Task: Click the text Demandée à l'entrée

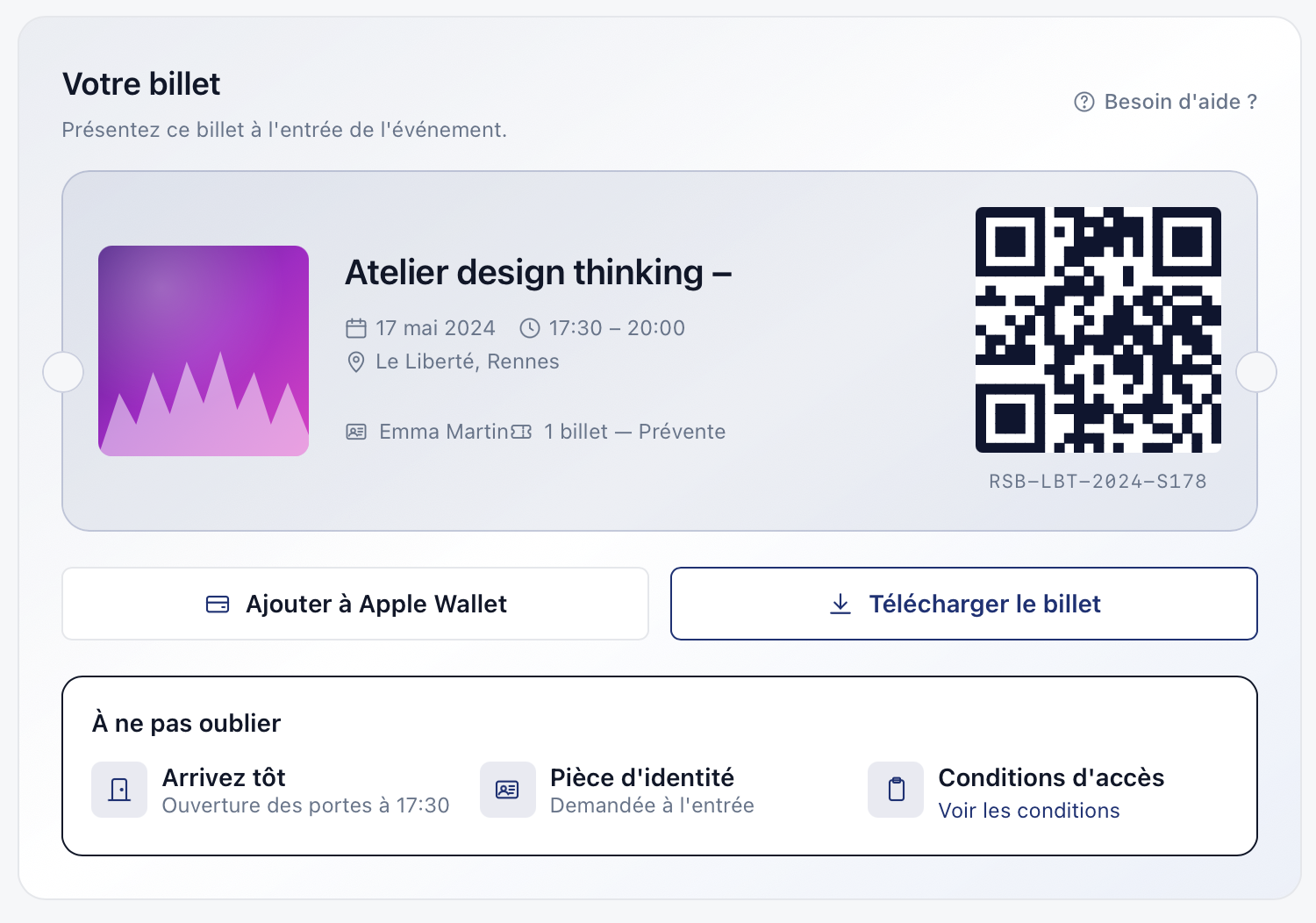Action: coord(652,805)
